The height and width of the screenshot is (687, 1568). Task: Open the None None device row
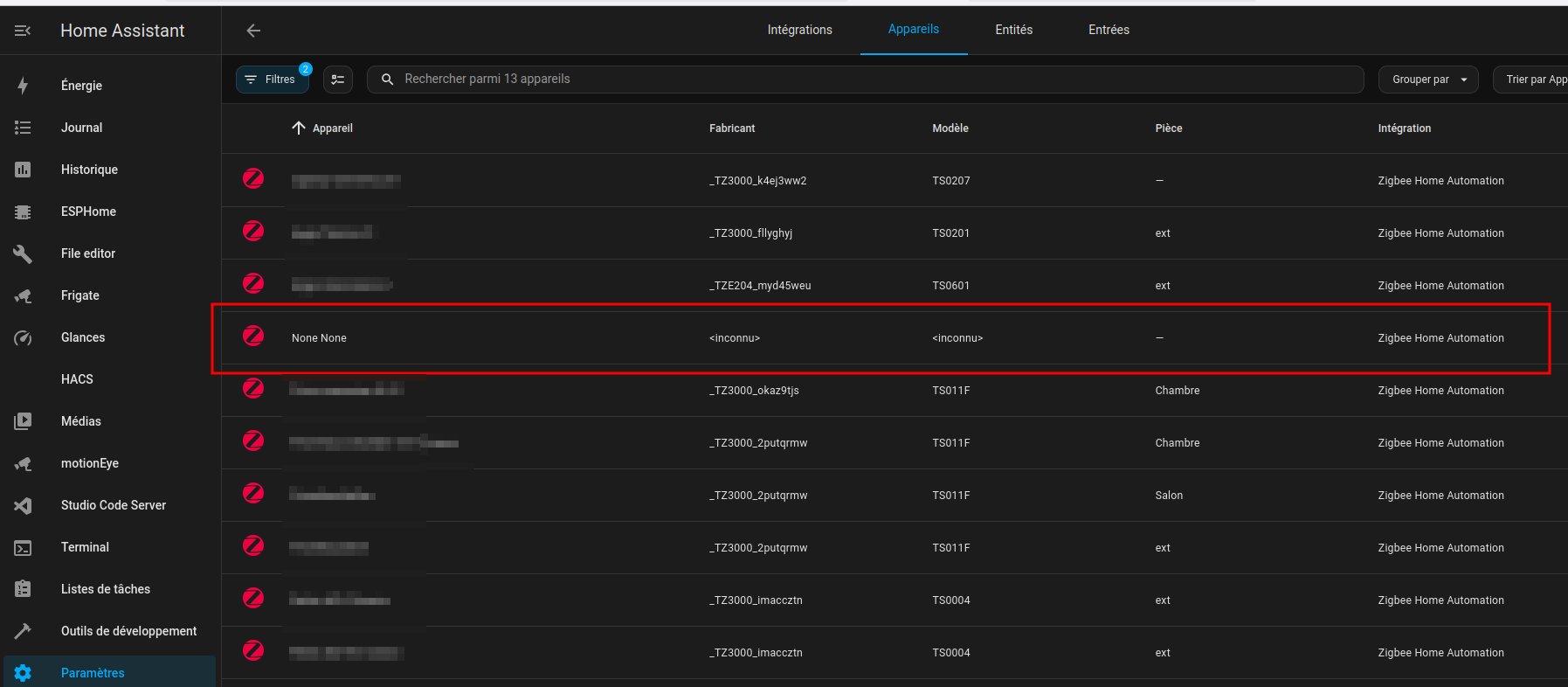click(x=895, y=338)
